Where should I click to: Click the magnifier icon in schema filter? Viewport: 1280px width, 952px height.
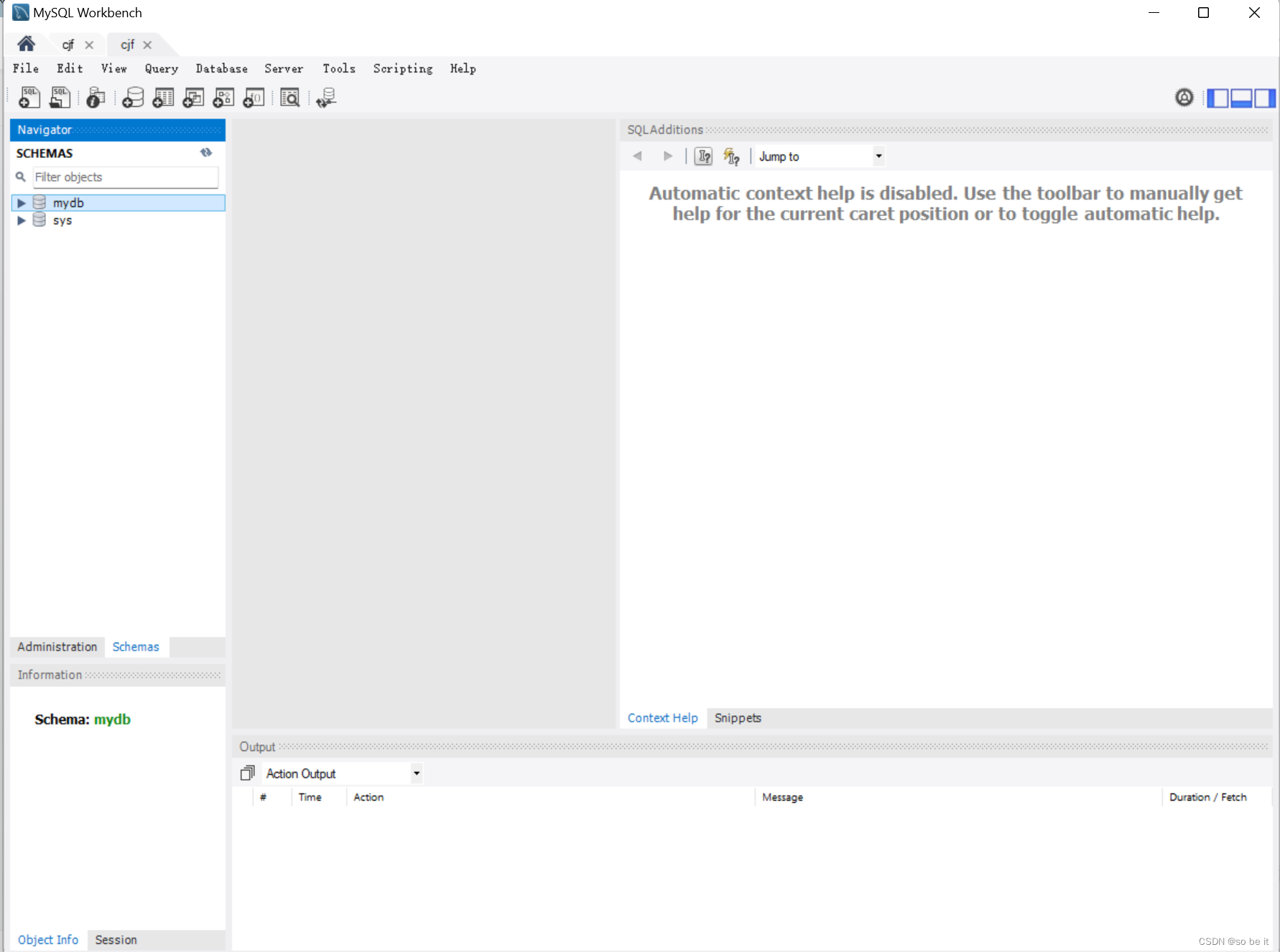coord(21,177)
